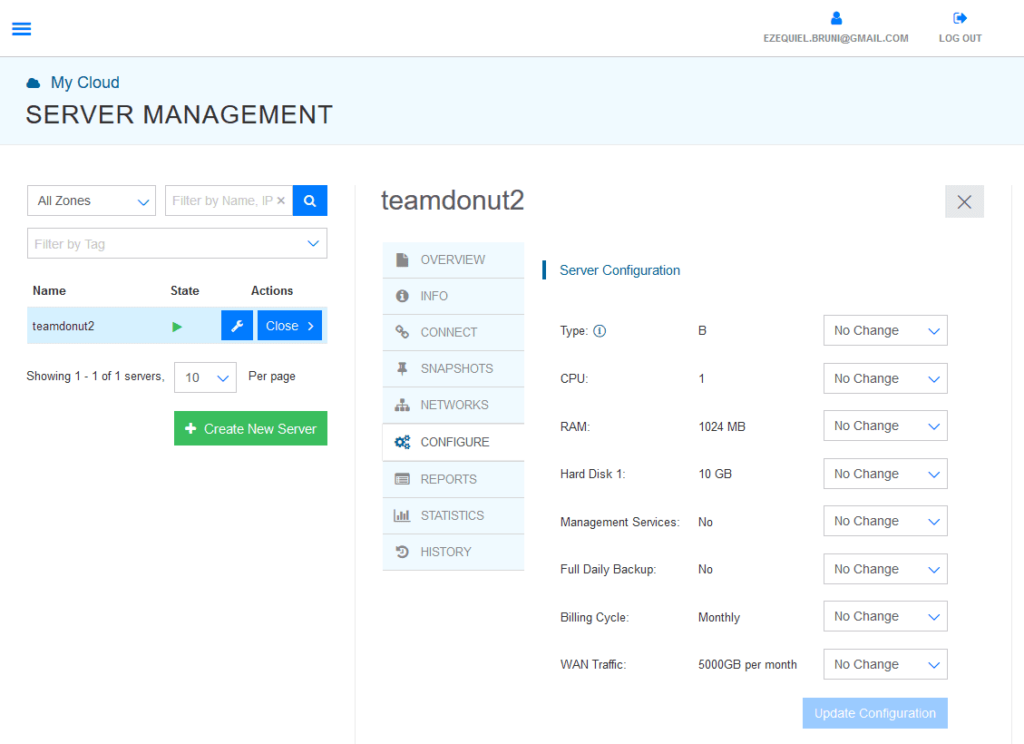Click the Filter by Name input field
Screen dimensions: 1024x744
coord(222,201)
